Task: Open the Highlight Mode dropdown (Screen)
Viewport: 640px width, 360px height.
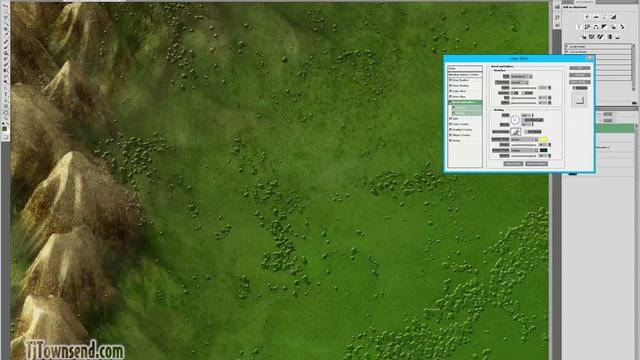Action: [524, 140]
